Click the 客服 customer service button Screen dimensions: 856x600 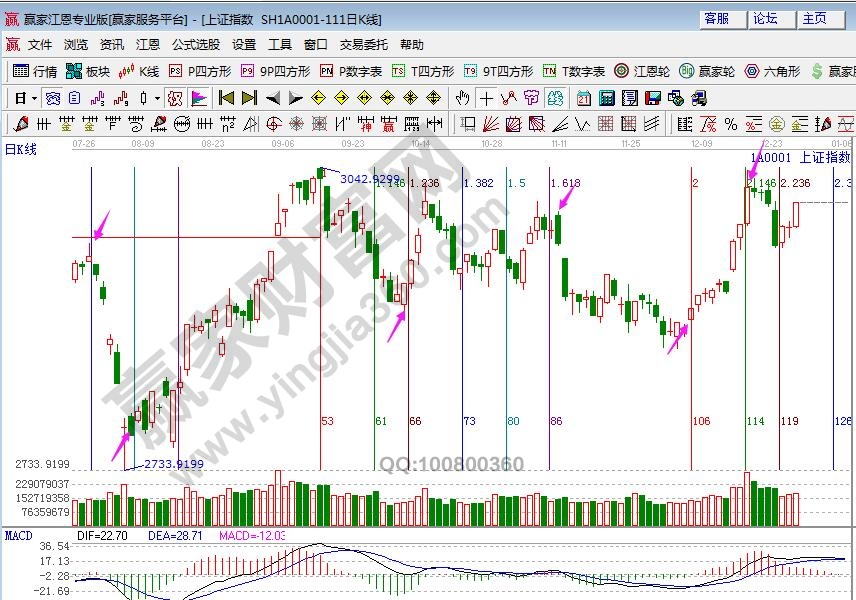[716, 19]
